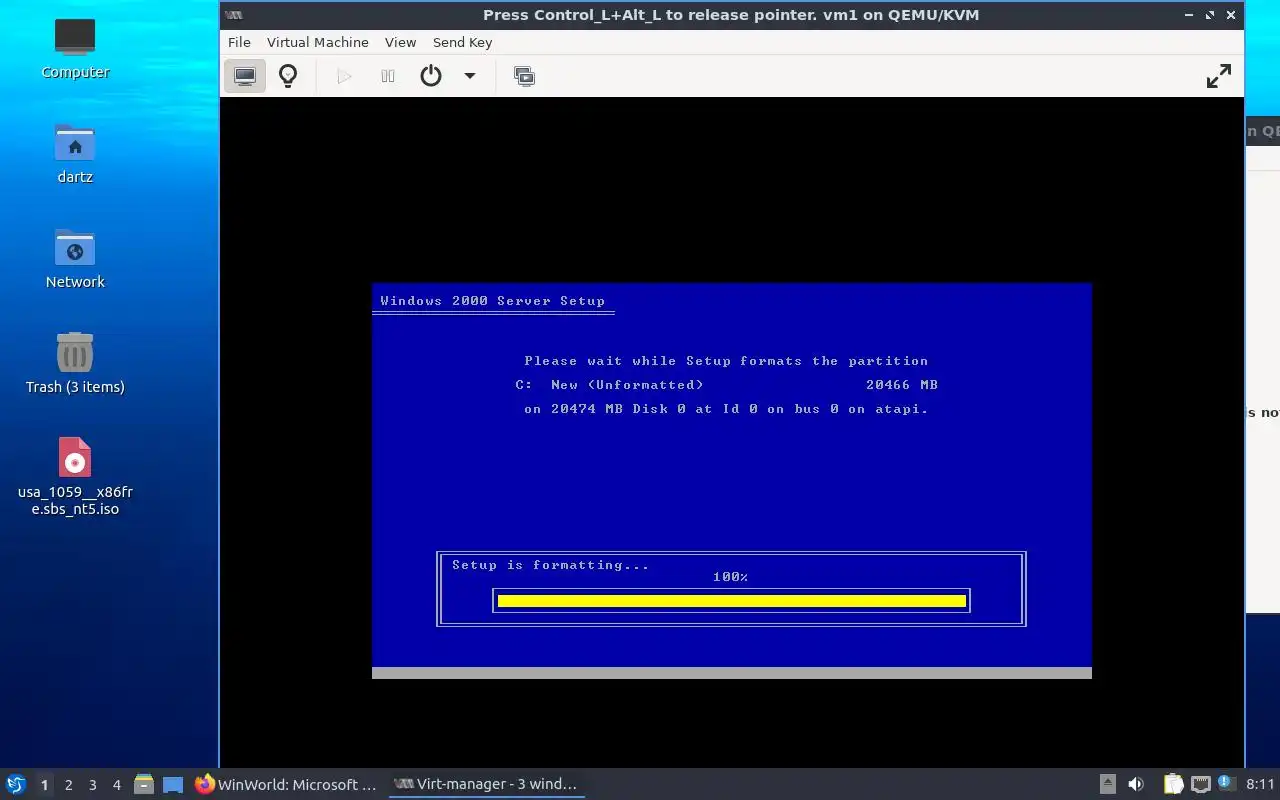Click the '20466 MB' partition size
The width and height of the screenshot is (1280, 800).
tap(902, 385)
